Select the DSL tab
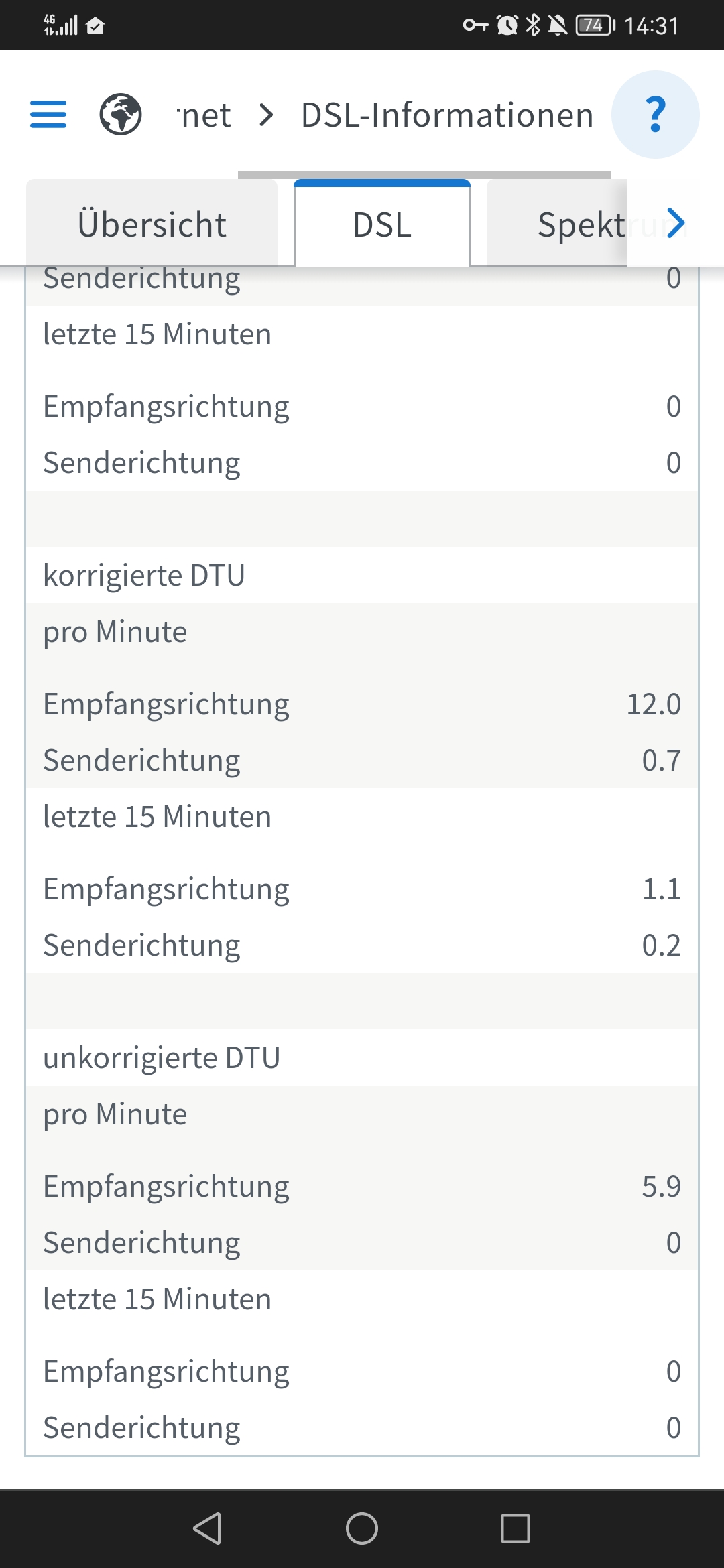The width and height of the screenshot is (724, 1568). [382, 224]
